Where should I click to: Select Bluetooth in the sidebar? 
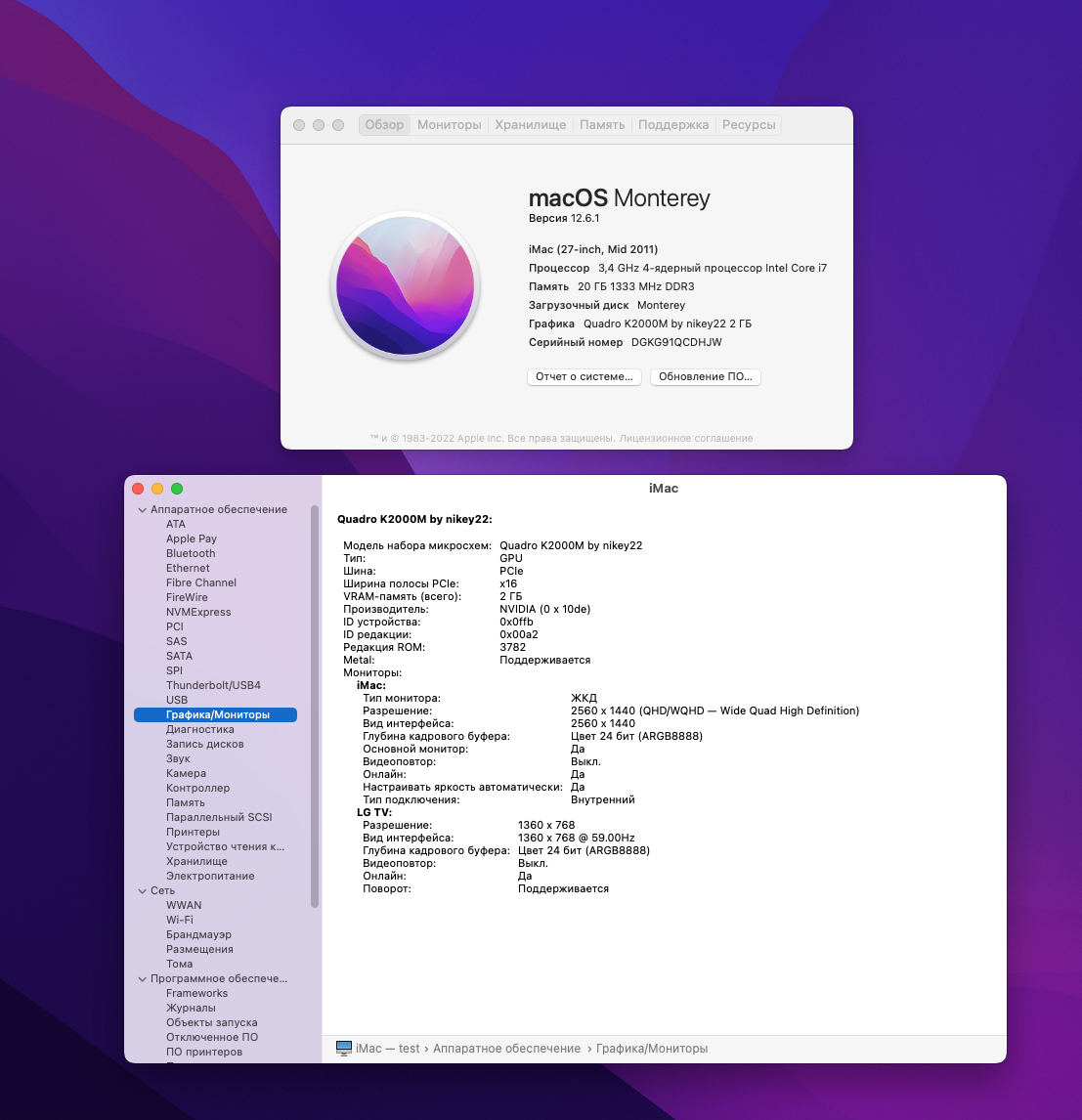(191, 553)
